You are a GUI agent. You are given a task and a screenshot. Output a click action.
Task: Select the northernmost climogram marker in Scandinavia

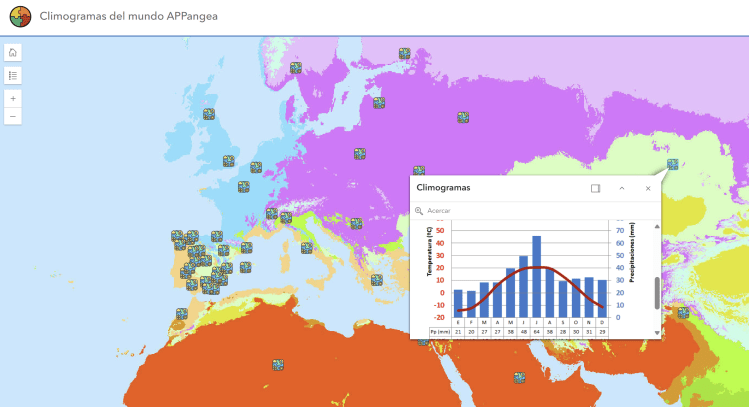coord(404,54)
